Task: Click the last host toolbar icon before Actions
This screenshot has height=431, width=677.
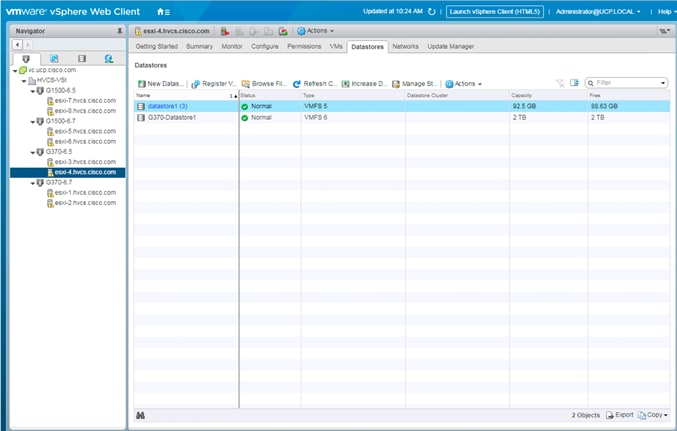Action: pos(283,31)
